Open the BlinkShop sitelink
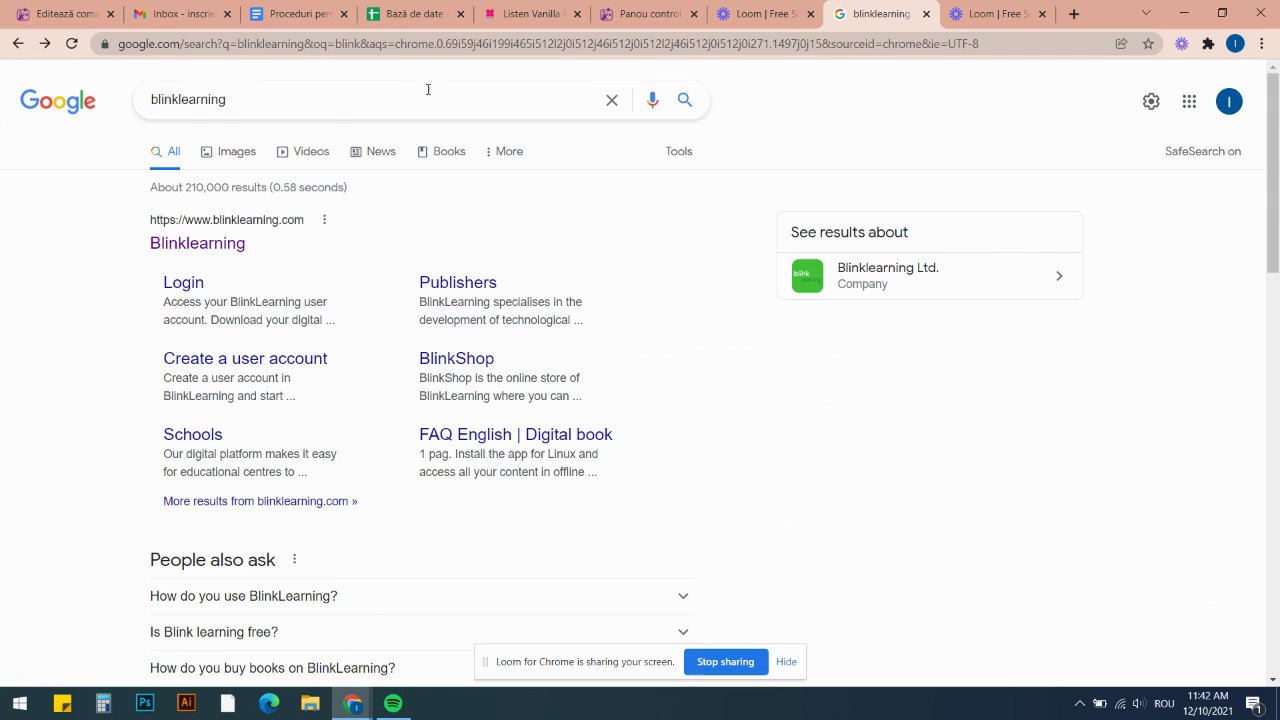Screen dimensions: 1280x720 456,359
